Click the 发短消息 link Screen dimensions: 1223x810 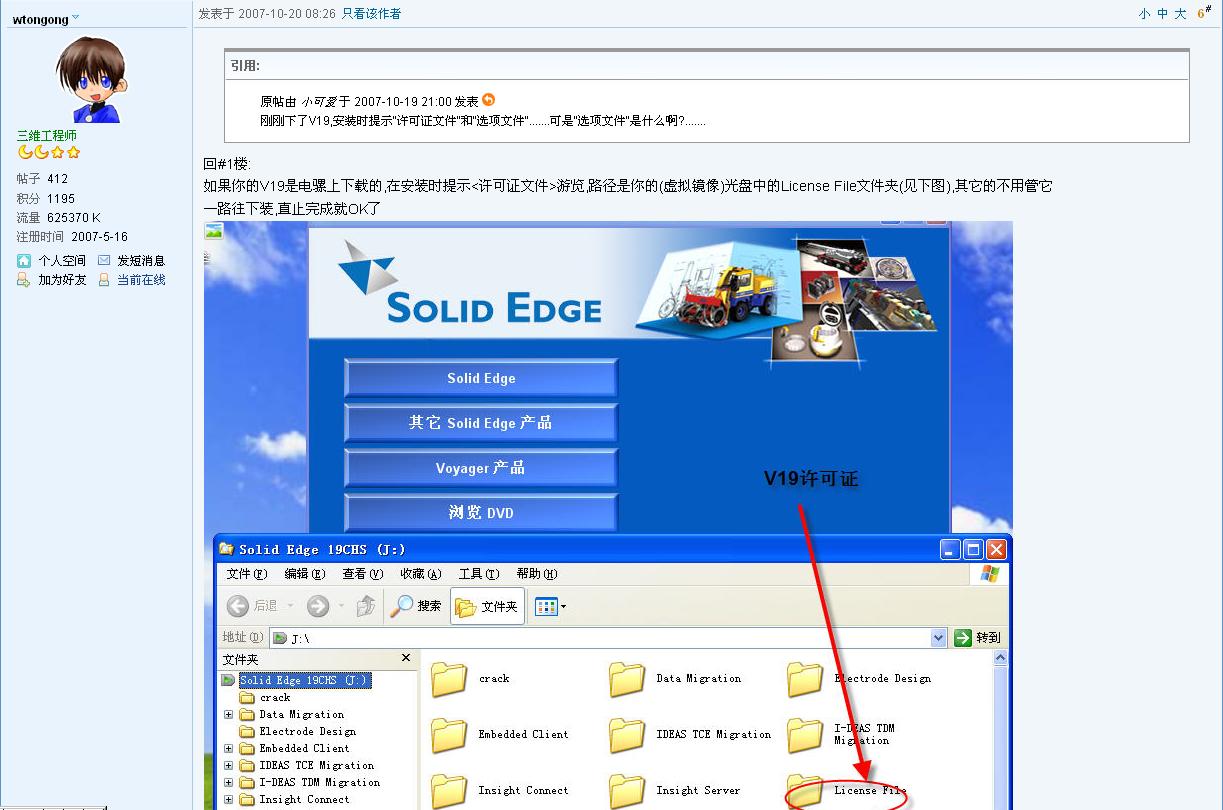[141, 261]
